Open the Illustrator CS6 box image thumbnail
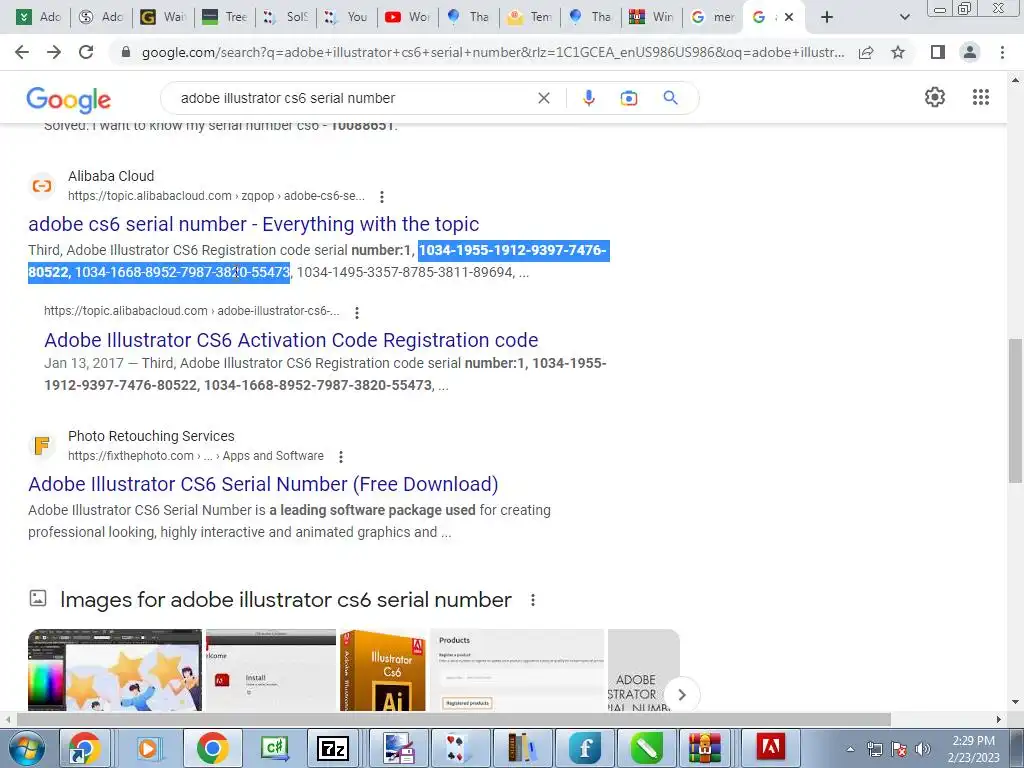Viewport: 1024px width, 768px height. click(383, 670)
